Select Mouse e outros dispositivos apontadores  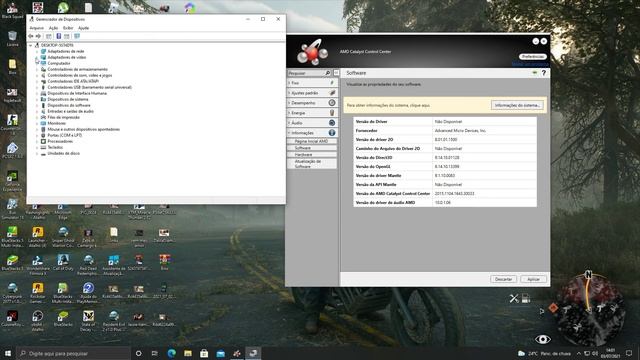coord(83,129)
